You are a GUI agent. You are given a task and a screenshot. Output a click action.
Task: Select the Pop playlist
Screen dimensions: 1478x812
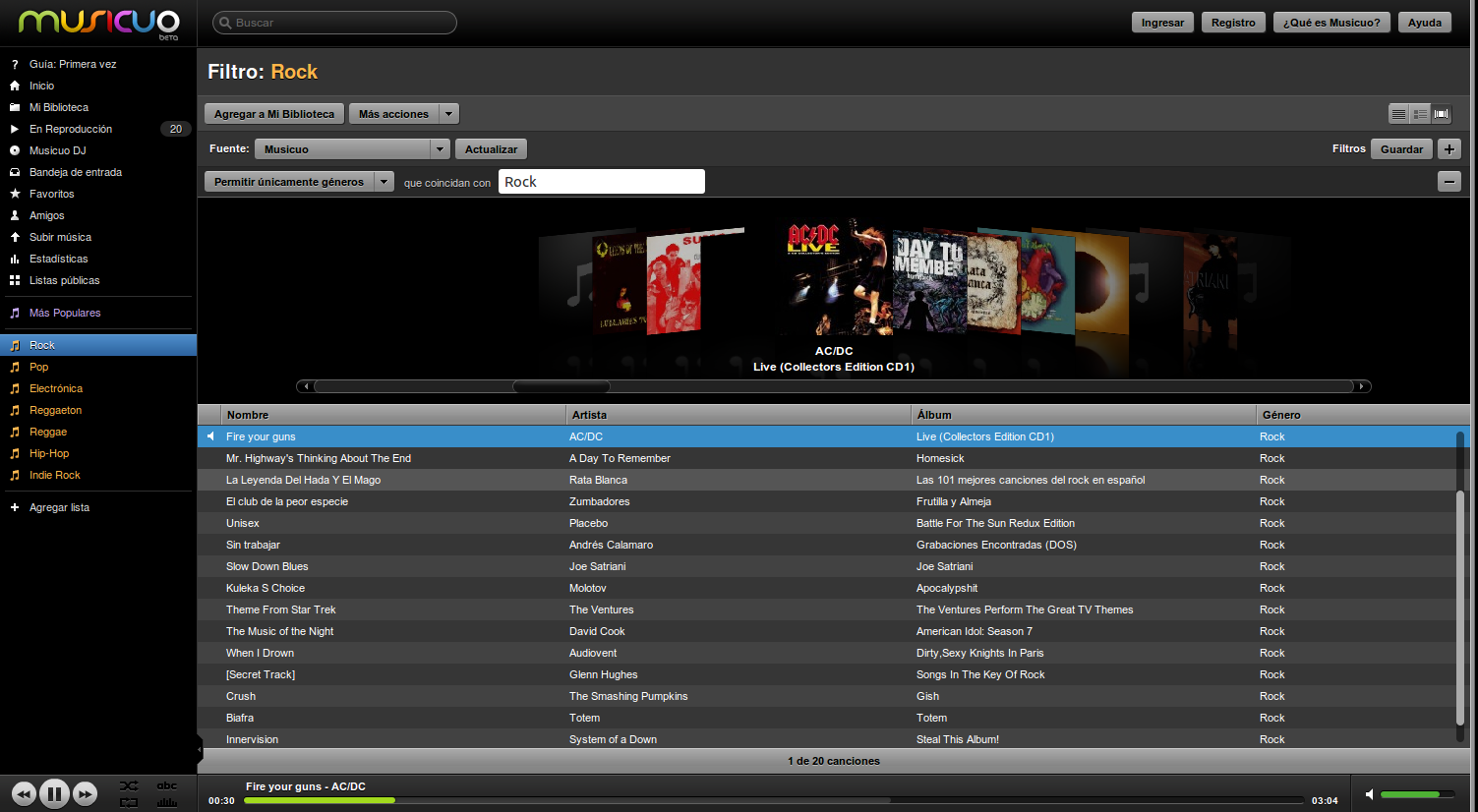coord(38,367)
